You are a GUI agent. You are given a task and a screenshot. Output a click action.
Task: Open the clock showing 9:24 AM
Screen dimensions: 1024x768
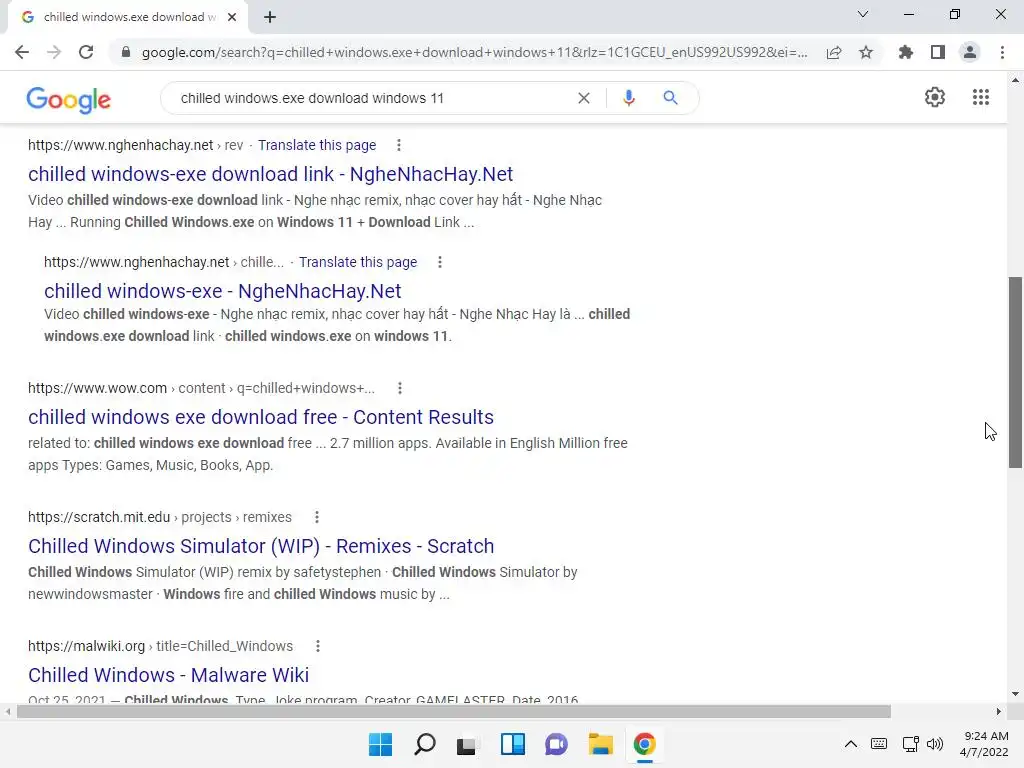[x=984, y=744]
